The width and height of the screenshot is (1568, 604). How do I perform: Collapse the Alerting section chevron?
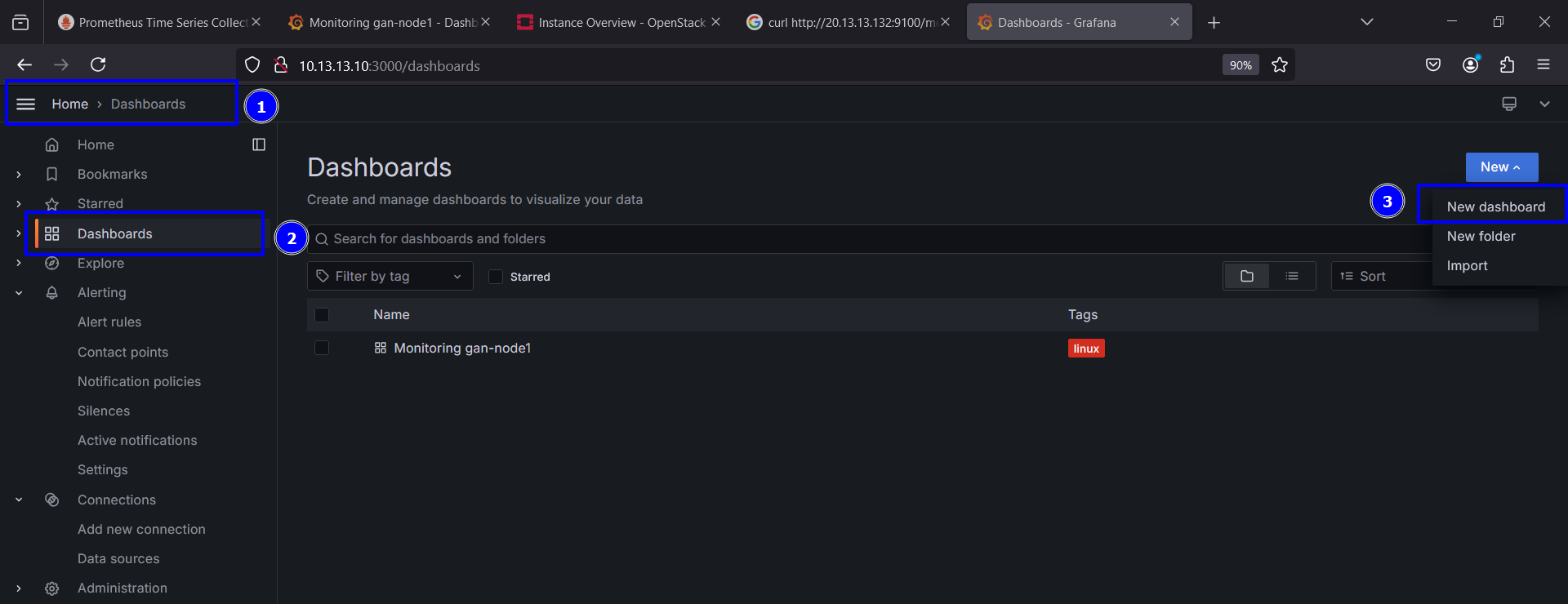19,293
